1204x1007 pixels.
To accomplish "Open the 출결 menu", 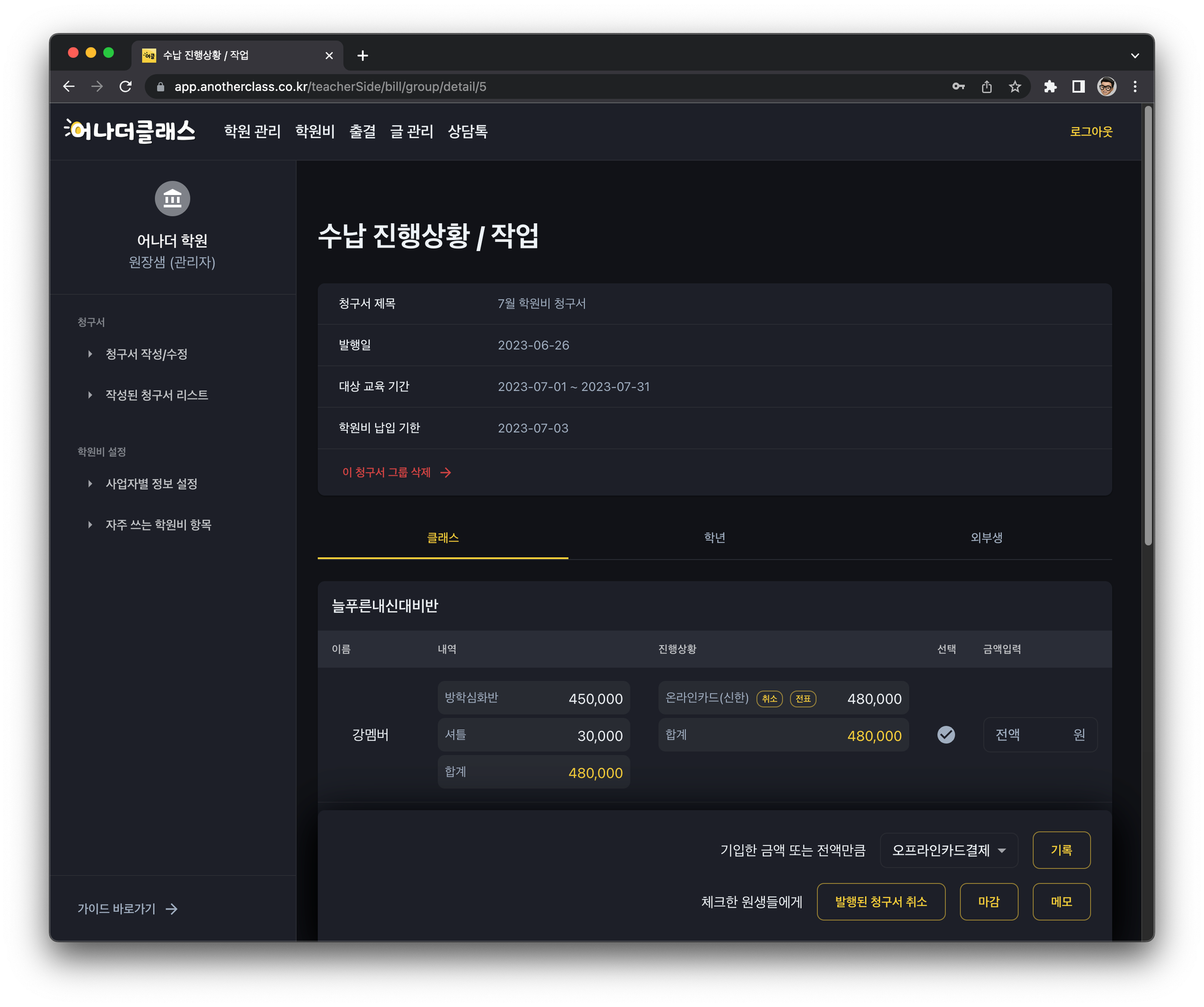I will pyautogui.click(x=362, y=131).
